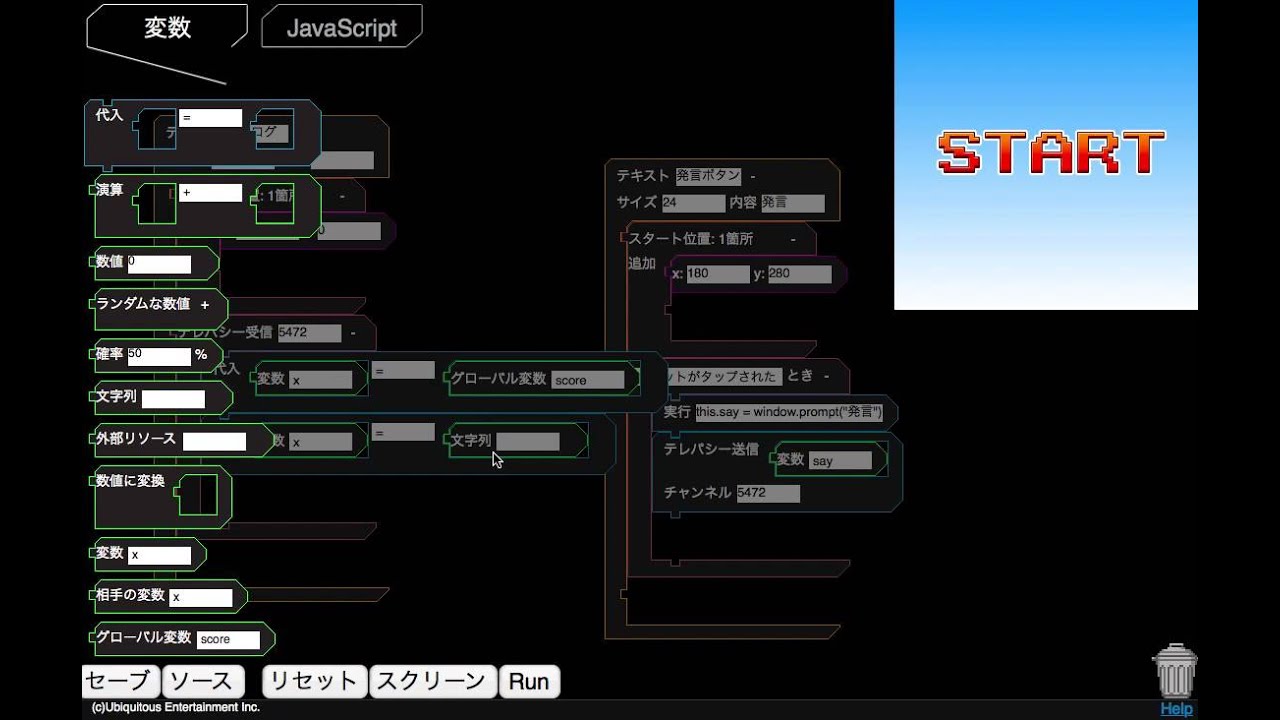Expand the ランダムな数値 block plus sign
The width and height of the screenshot is (1280, 720).
coord(205,305)
